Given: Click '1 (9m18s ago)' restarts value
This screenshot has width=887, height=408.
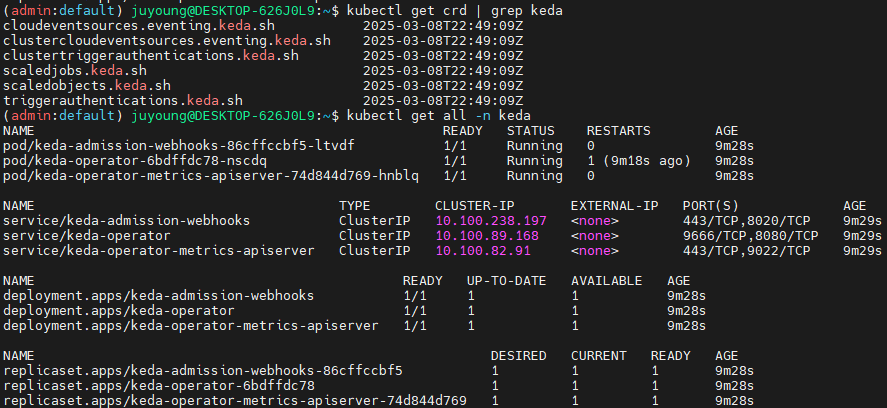Looking at the screenshot, I should click(x=639, y=161).
